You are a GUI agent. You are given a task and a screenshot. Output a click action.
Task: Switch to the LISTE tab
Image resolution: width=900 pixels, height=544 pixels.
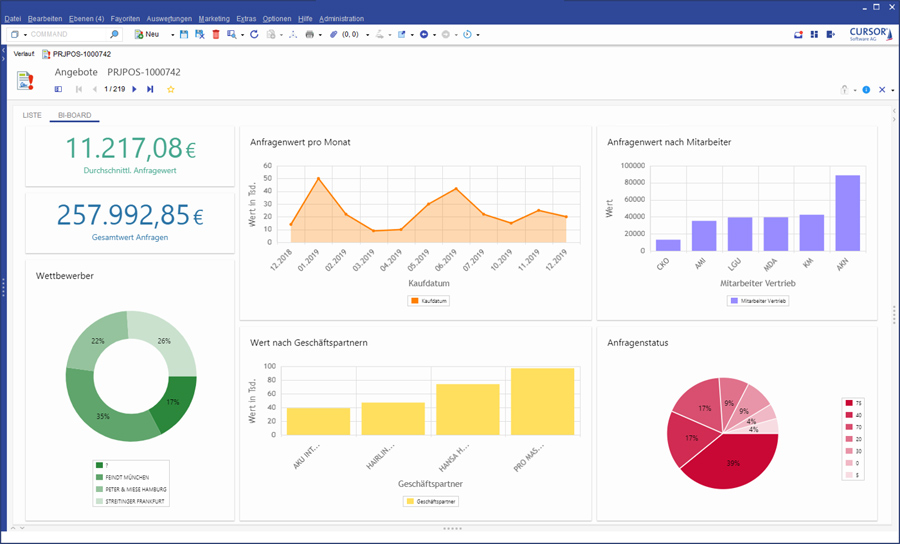click(32, 116)
